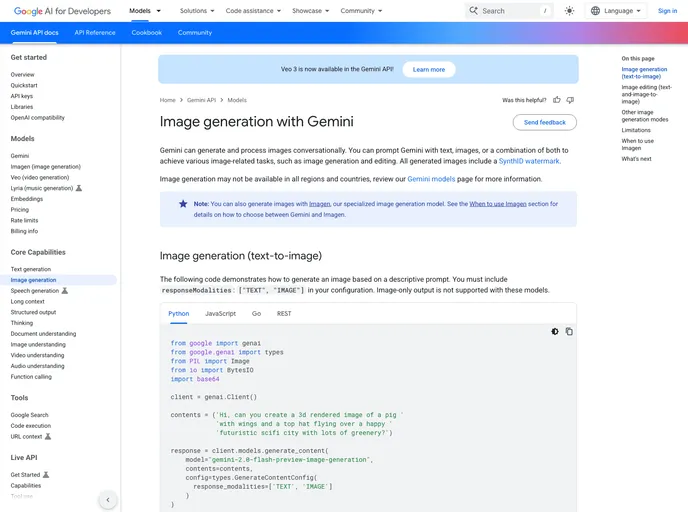Open Google Search under Tools
Screen dimensions: 688x512
(x=29, y=415)
